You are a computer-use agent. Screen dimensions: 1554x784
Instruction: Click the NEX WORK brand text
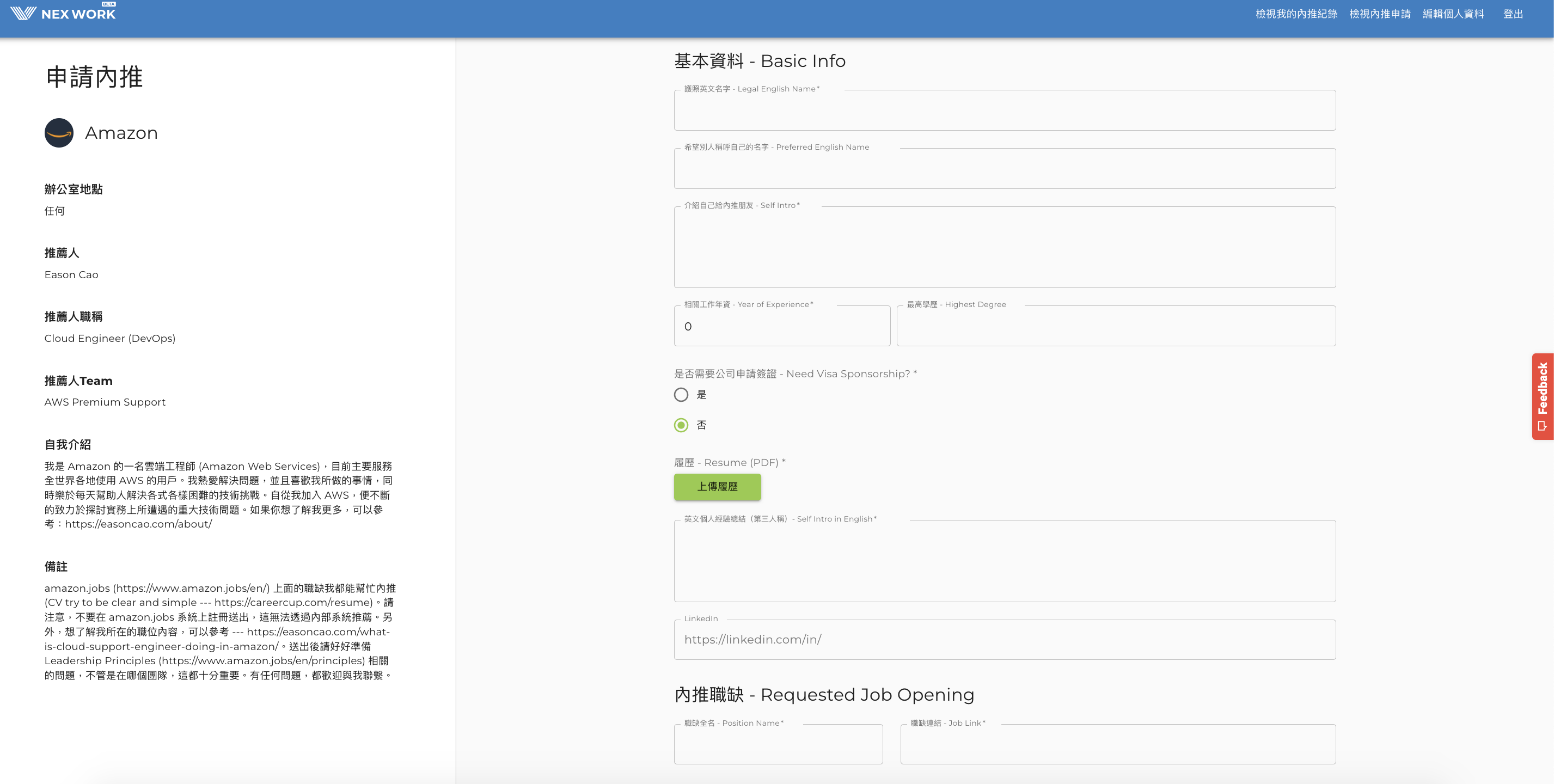pos(78,15)
